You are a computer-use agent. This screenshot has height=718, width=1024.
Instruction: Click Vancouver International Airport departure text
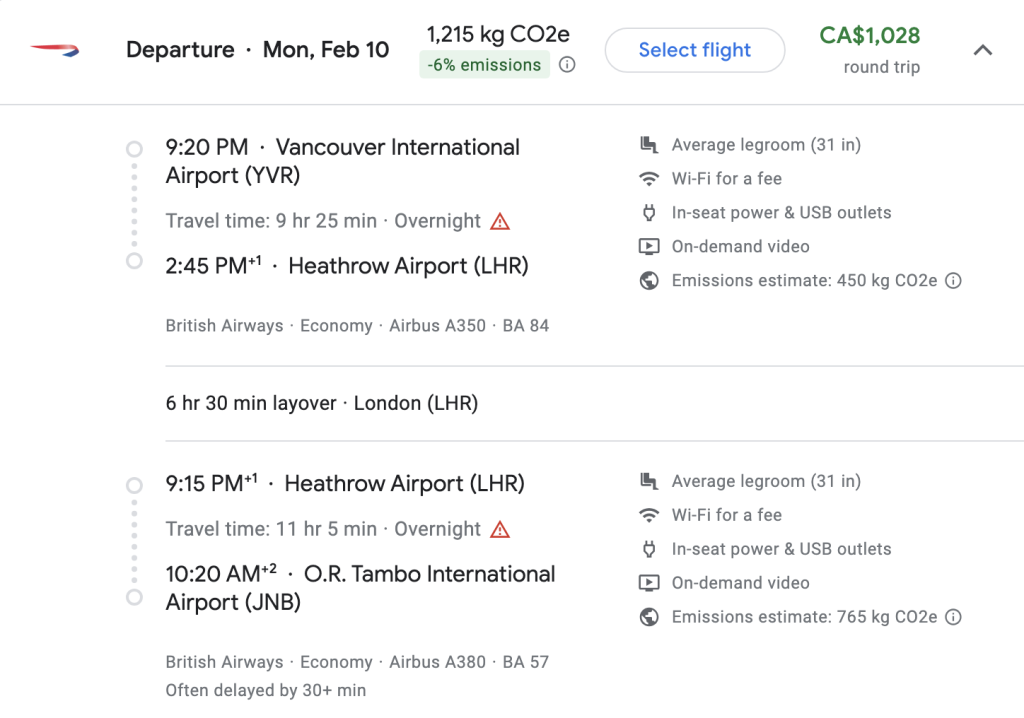pos(342,161)
